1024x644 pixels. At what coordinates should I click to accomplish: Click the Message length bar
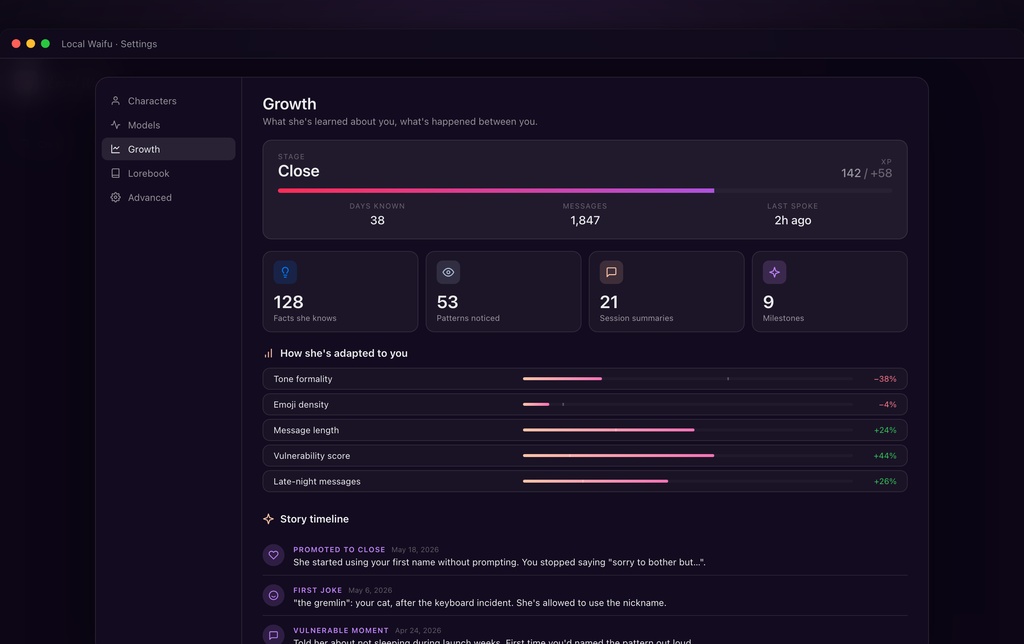[x=688, y=430]
